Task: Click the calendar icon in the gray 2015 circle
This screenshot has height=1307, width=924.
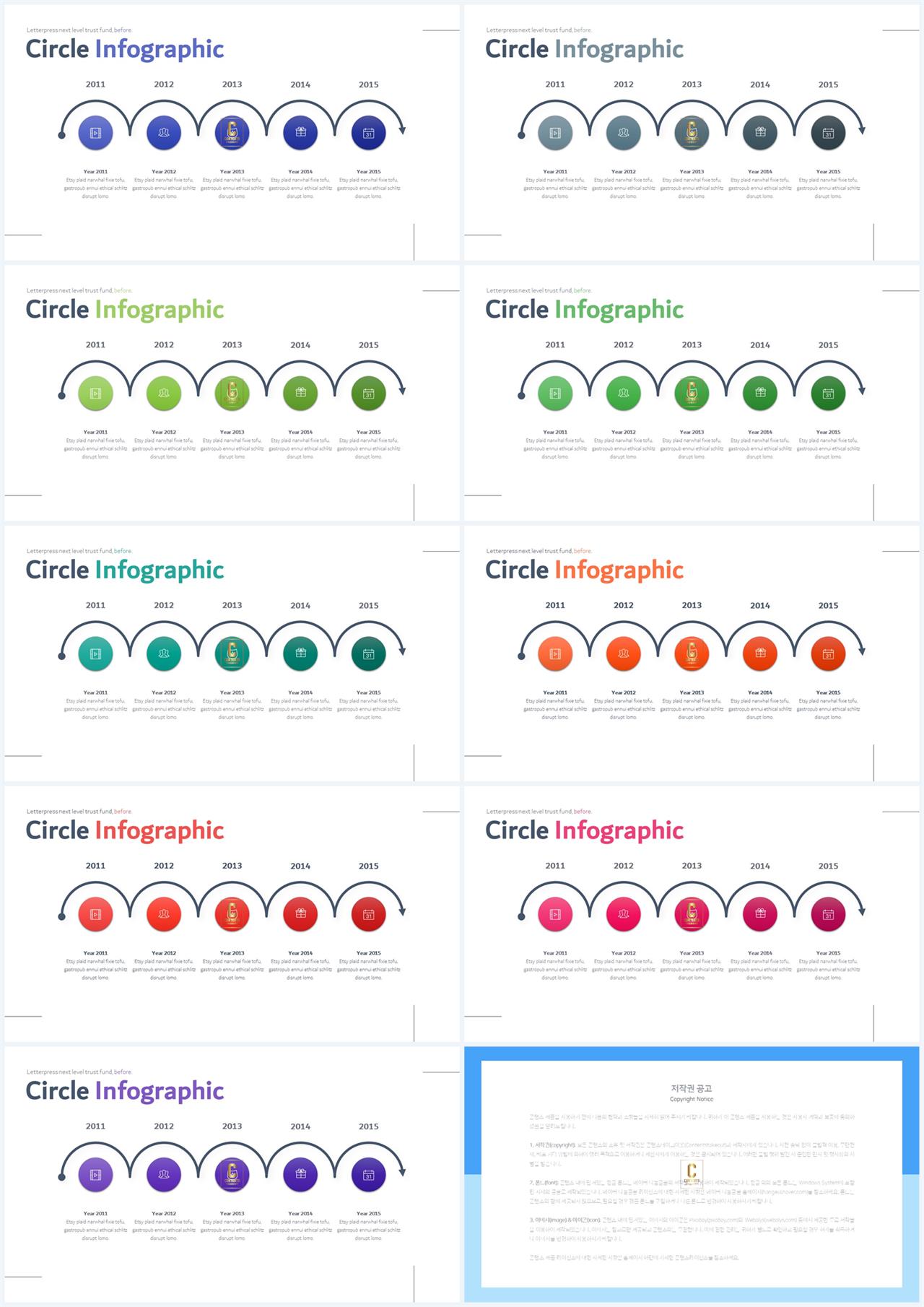Action: pos(828,133)
